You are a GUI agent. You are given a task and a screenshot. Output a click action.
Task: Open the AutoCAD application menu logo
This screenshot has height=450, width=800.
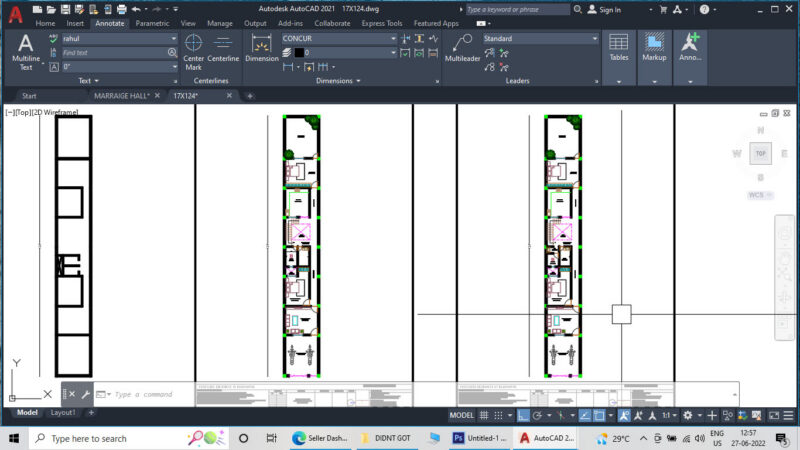(x=15, y=14)
